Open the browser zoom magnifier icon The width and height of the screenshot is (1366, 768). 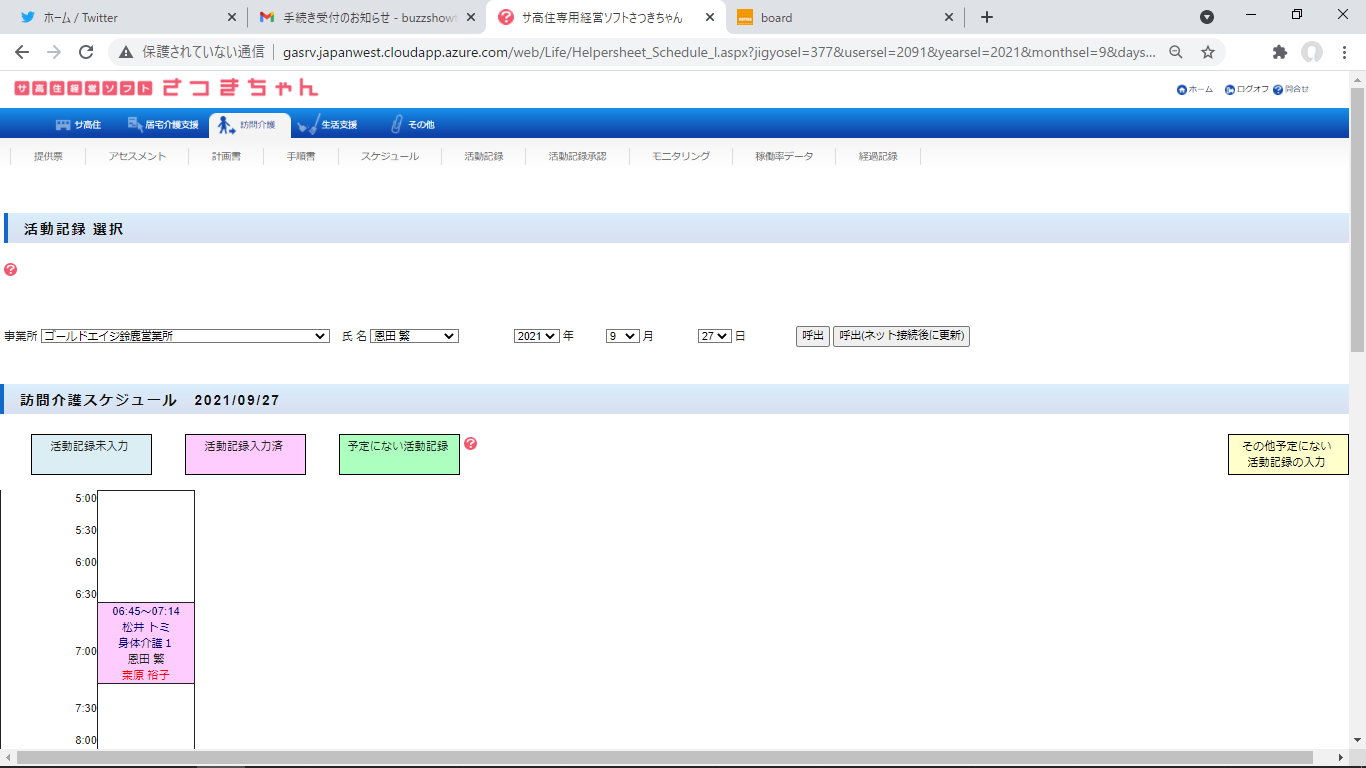click(1176, 52)
